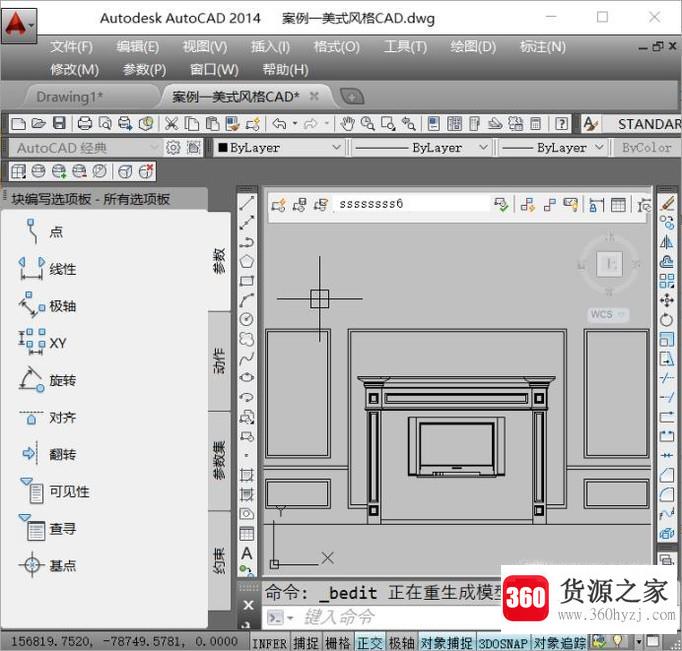The image size is (682, 651).
Task: Toggle 对象追踪 object snap tracking
Action: (x=560, y=643)
